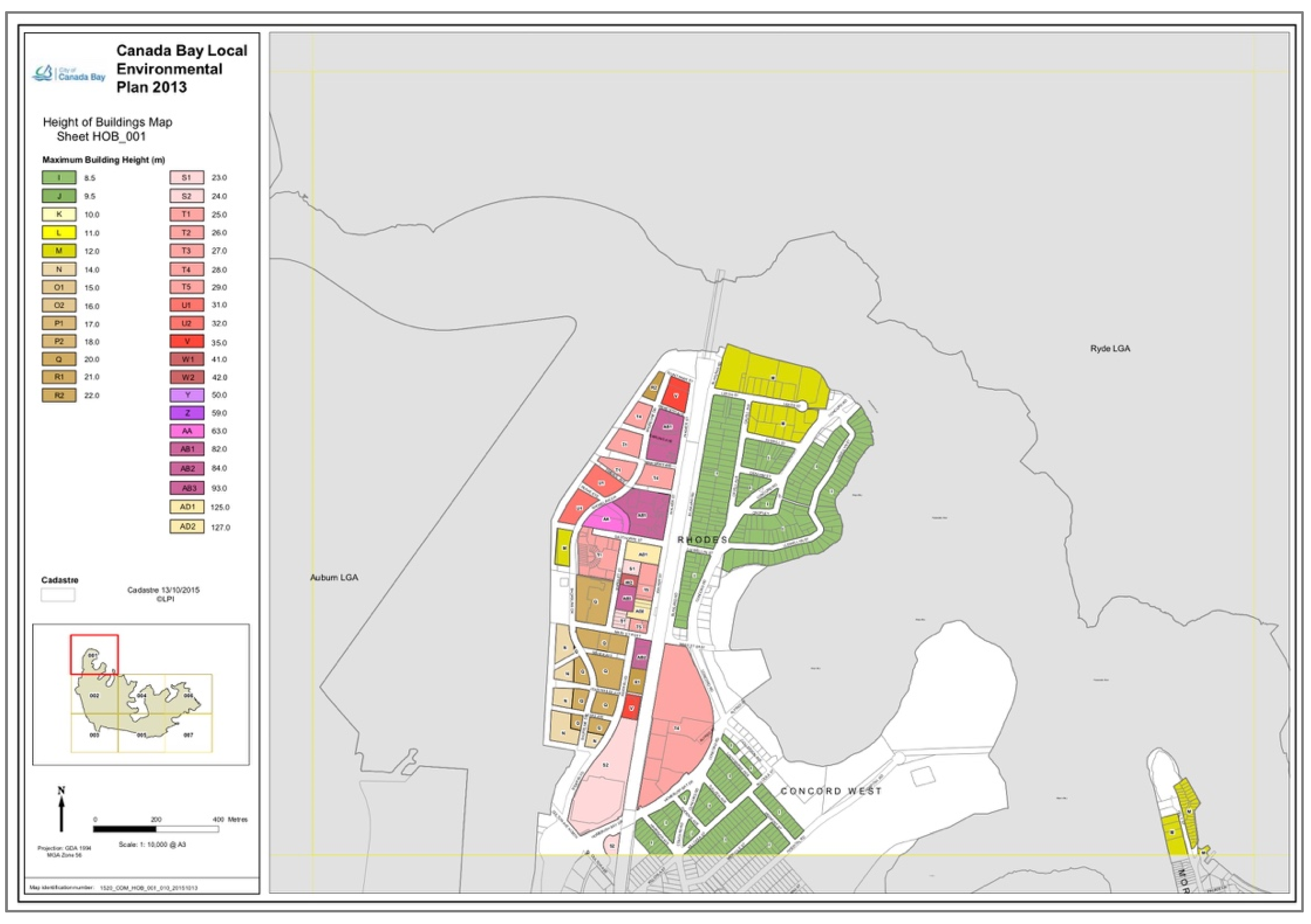
Task: Click the Maximum Building Height legend heading
Action: coord(103,160)
